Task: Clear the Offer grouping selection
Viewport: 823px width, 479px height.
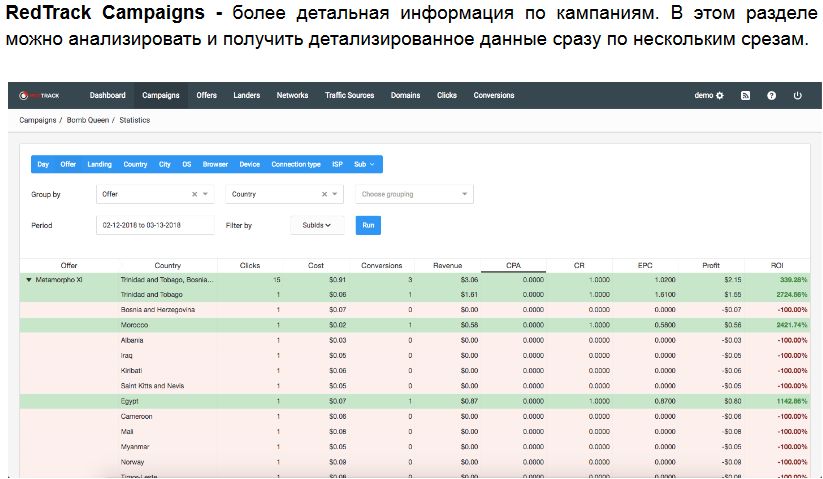Action: [x=194, y=194]
